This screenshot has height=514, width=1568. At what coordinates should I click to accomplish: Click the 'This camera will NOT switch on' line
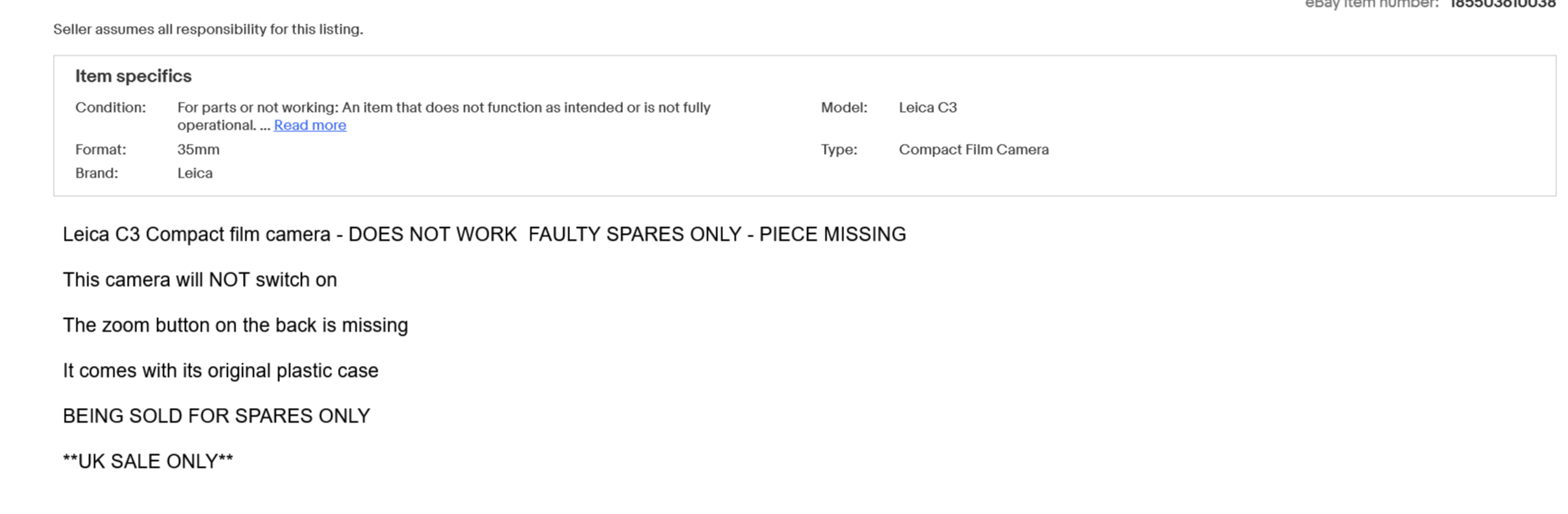pos(200,280)
